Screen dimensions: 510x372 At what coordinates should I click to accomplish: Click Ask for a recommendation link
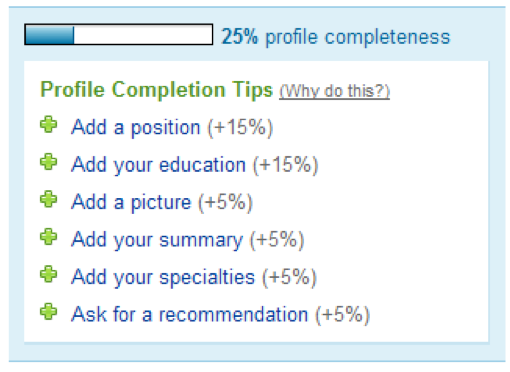click(190, 314)
